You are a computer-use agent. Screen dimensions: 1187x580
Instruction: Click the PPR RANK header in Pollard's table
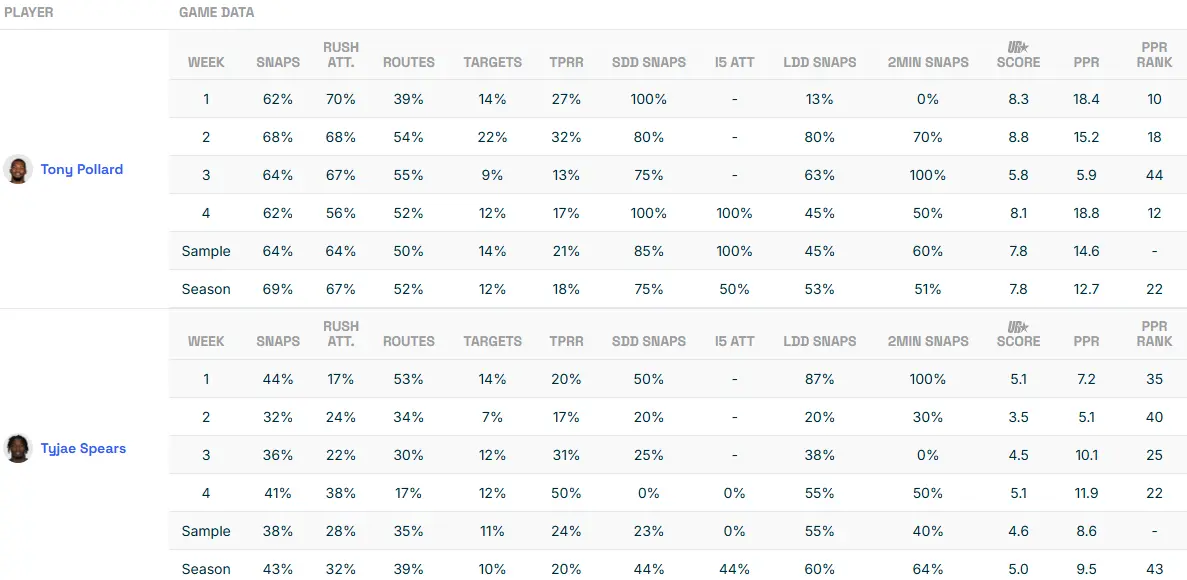coord(1154,54)
